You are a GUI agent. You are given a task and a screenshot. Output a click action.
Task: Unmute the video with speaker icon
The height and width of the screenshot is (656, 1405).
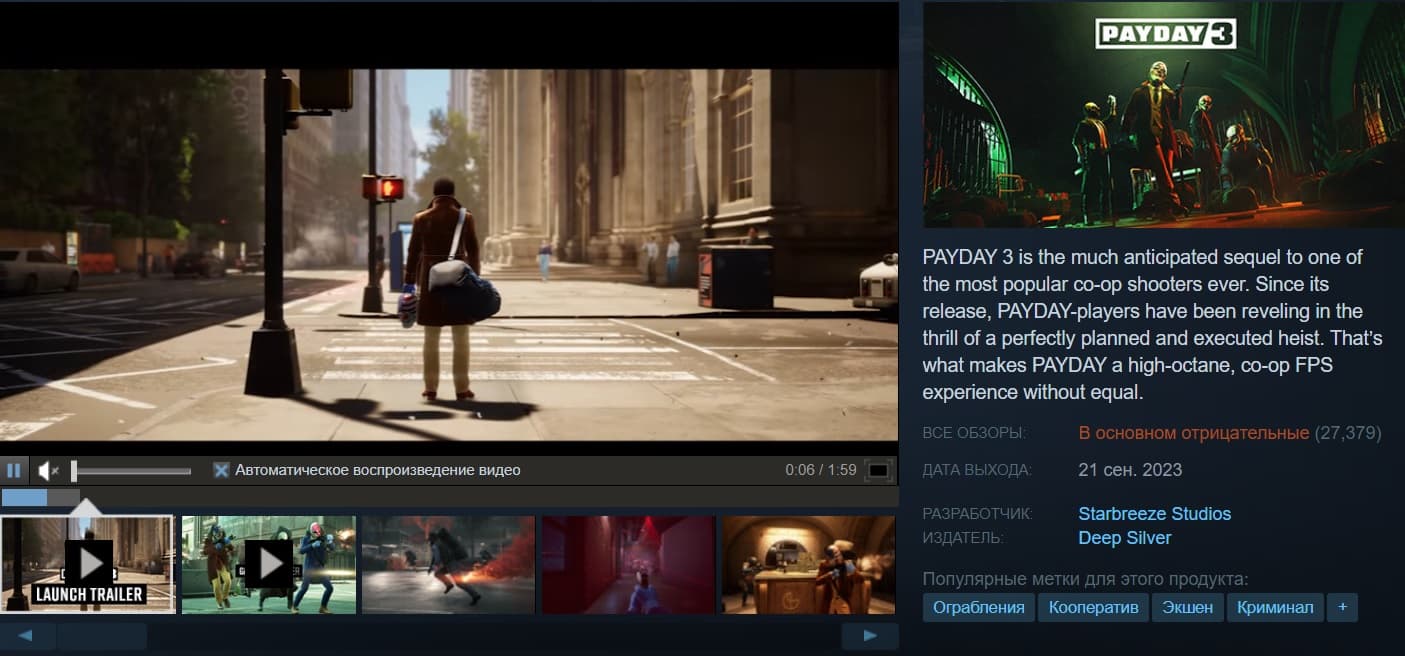(x=48, y=470)
